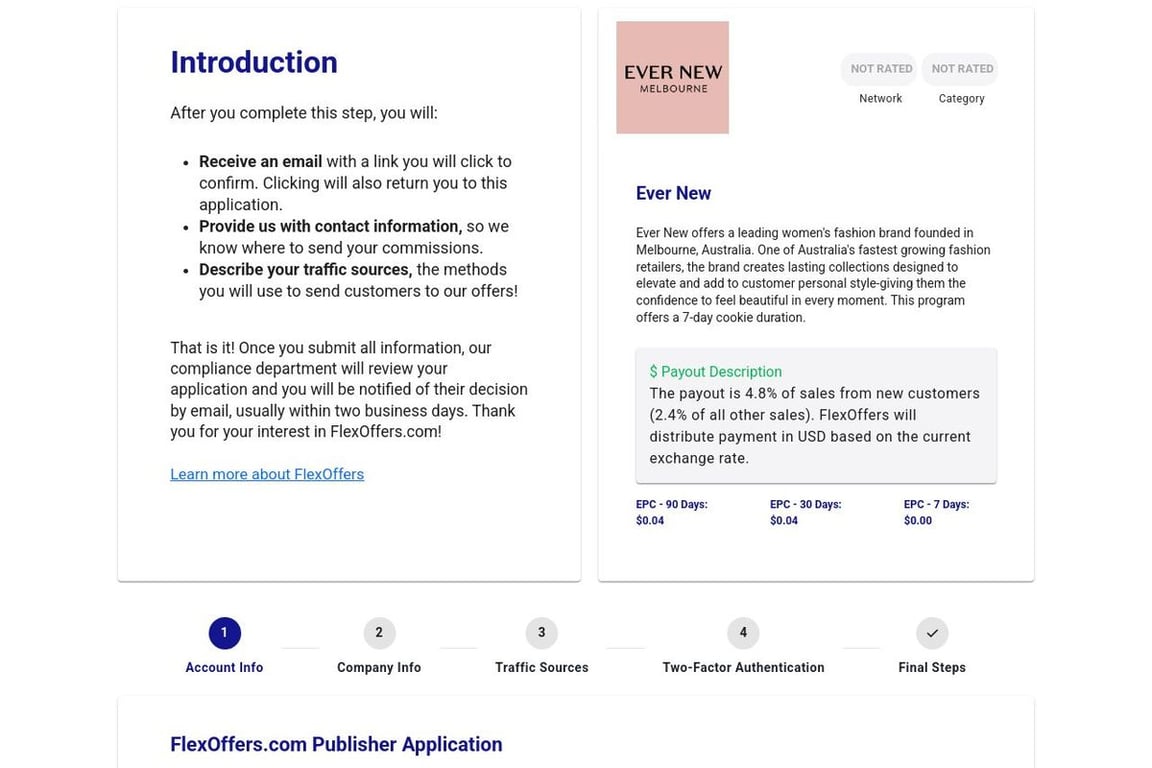Click the Final Steps checkmark icon
Image resolution: width=1152 pixels, height=768 pixels.
932,633
